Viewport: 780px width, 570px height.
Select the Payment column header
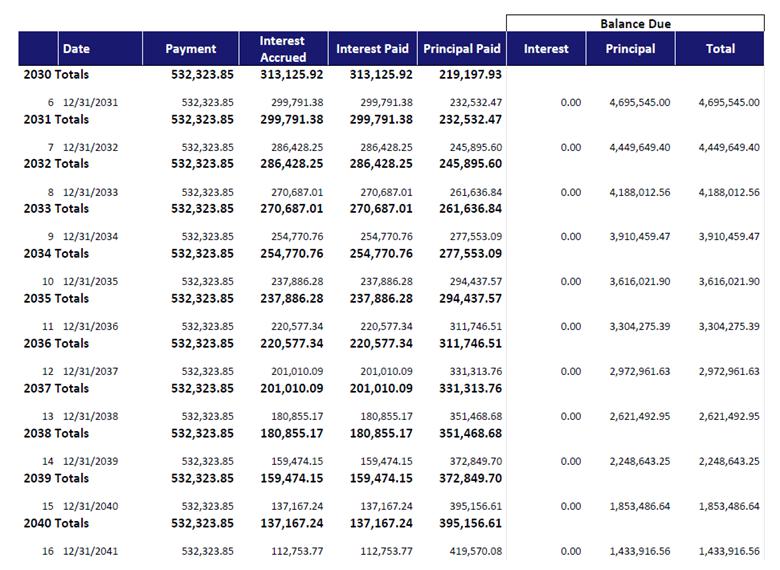pyautogui.click(x=190, y=49)
